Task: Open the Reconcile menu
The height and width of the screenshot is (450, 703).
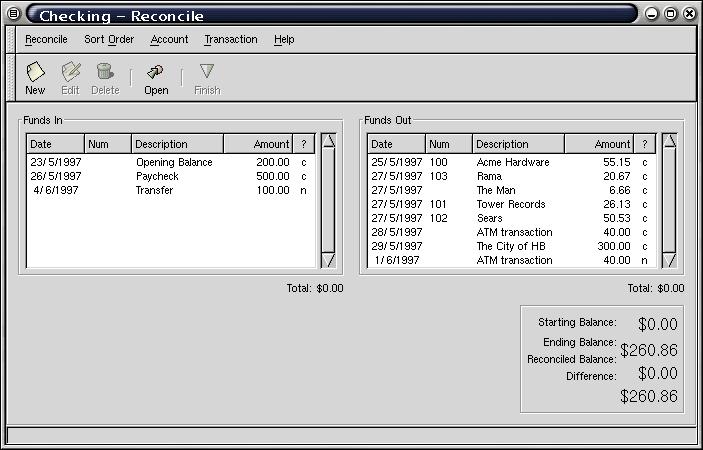Action: (x=46, y=39)
